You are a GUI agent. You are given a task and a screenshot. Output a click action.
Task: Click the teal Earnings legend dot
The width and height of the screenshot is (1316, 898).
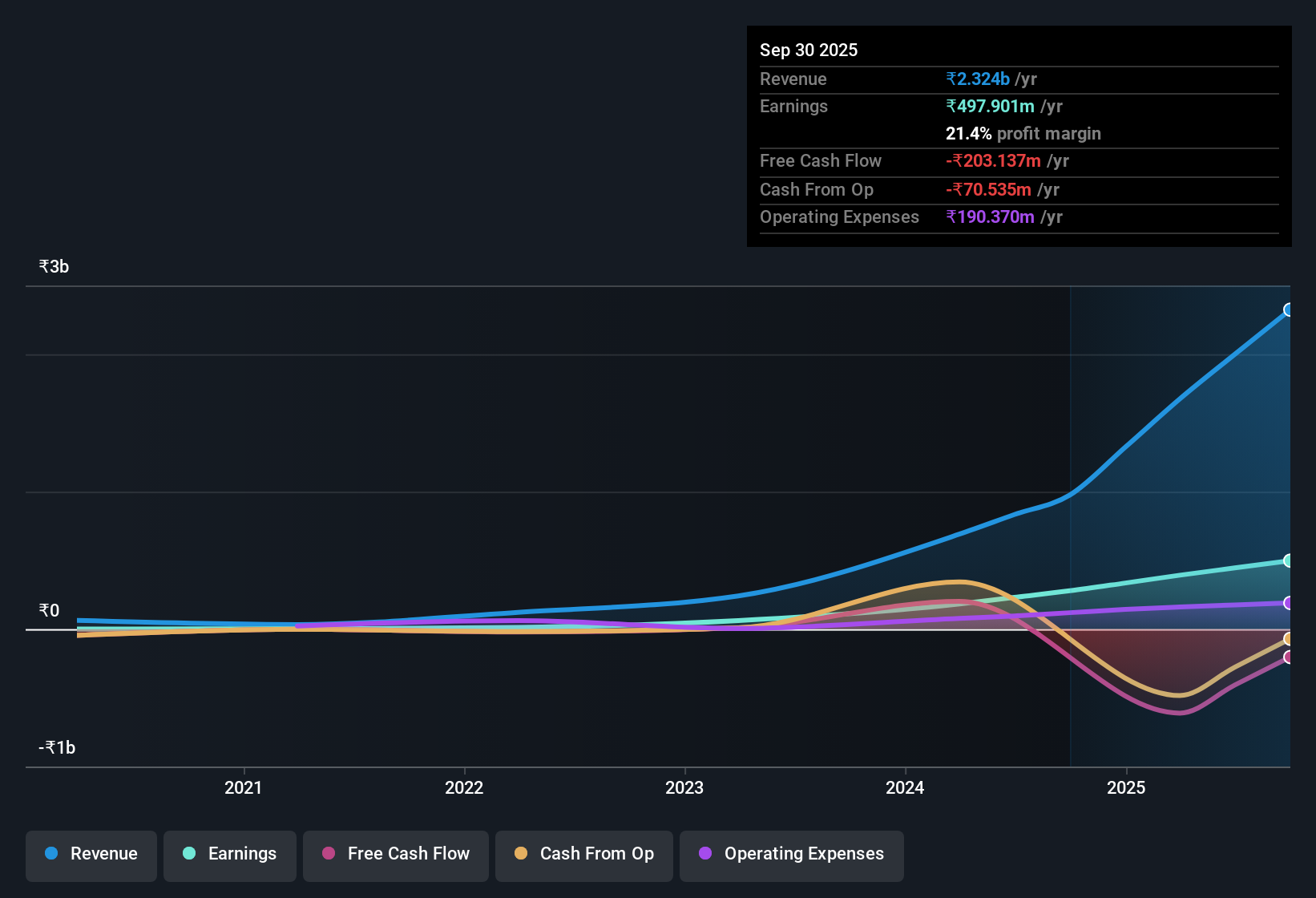pyautogui.click(x=189, y=854)
